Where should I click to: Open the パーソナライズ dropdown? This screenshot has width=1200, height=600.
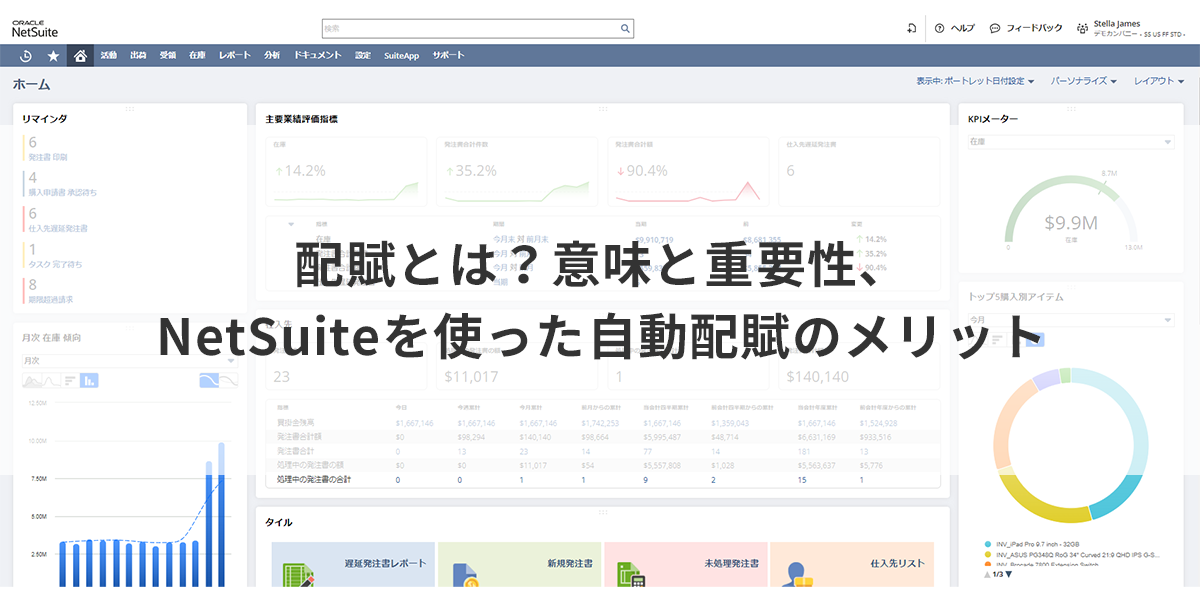[x=1084, y=81]
